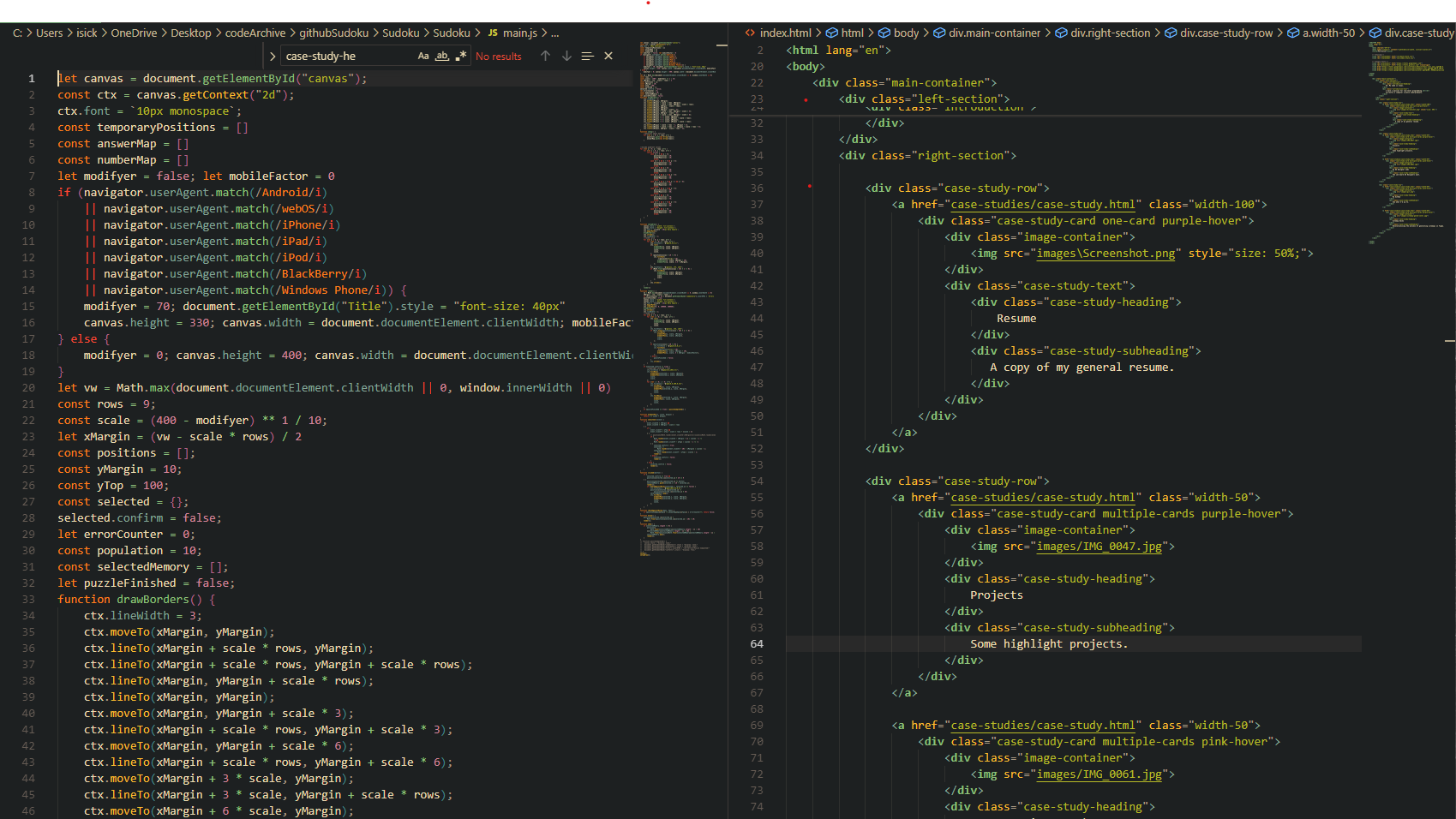Follow images/IMG_0061.jpg link
The image size is (1456, 819).
[x=1099, y=774]
